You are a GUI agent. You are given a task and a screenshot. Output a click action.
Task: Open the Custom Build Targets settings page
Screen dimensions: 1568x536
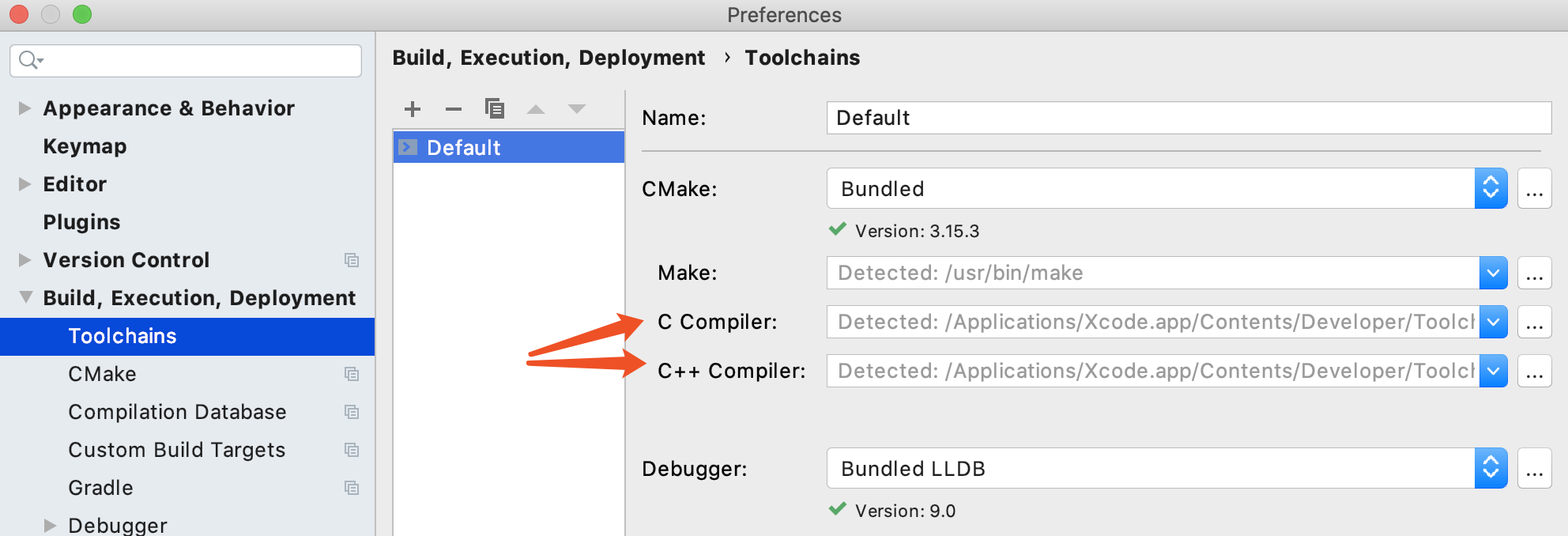176,449
